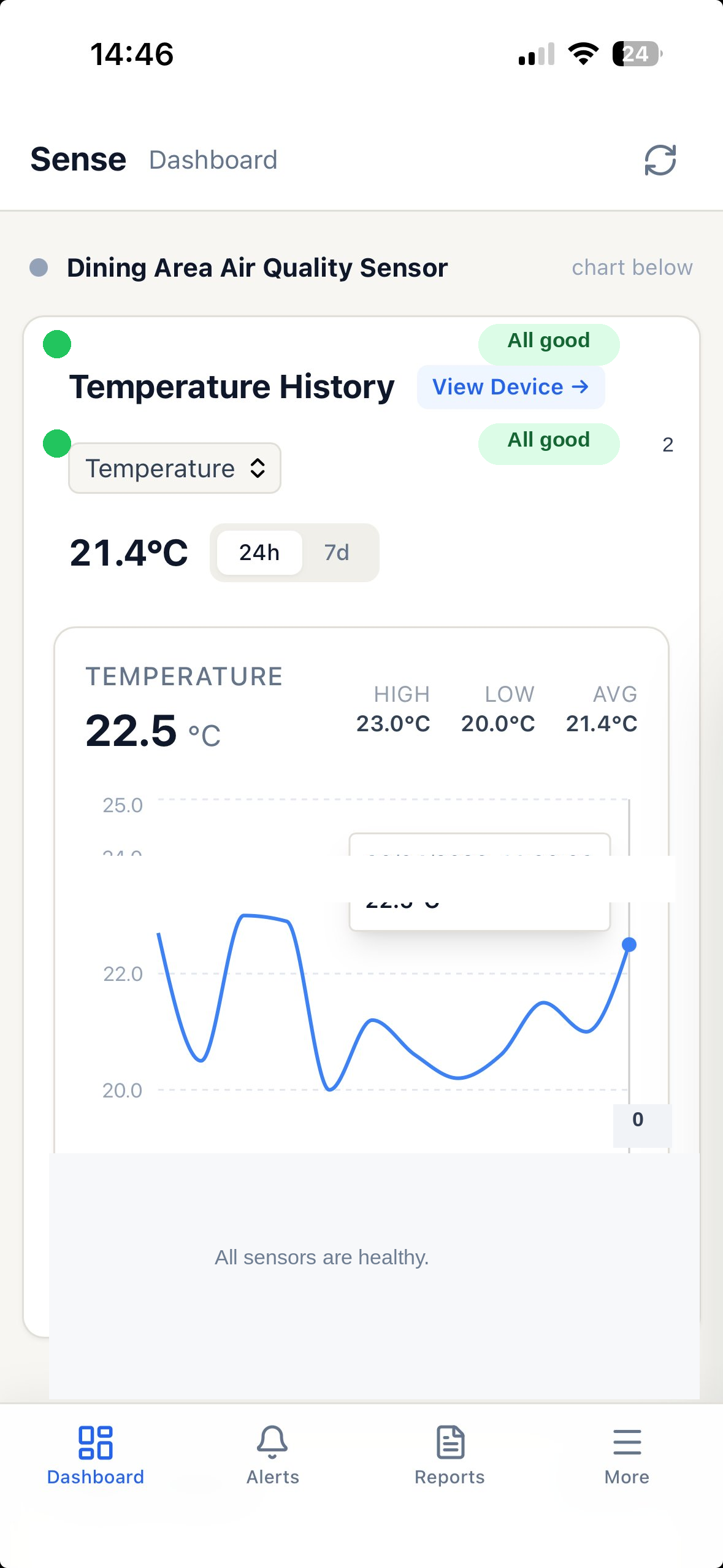723x1568 pixels.
Task: Click the upper green status dot
Action: pyautogui.click(x=57, y=344)
